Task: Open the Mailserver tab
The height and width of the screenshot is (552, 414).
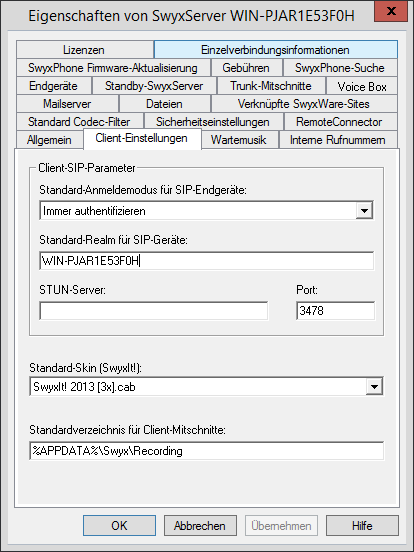Action: coord(67,104)
